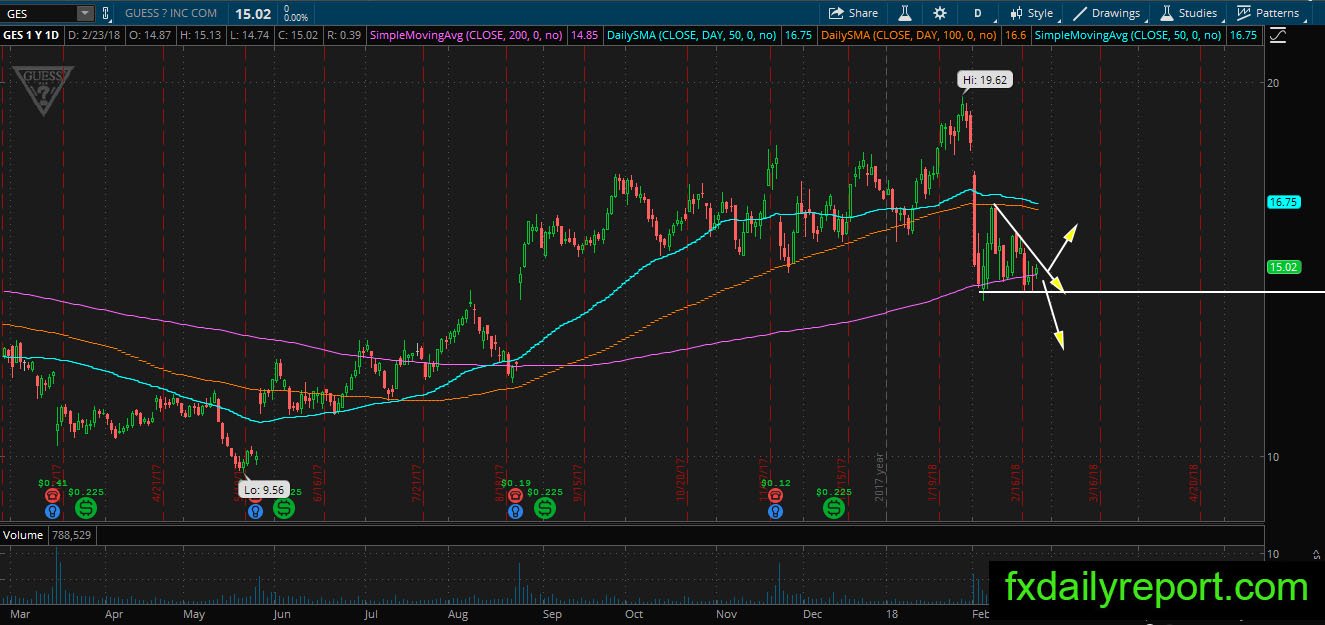Click the 7/21/17 expiration date marker
Viewport: 1325px width, 625px height.
[415, 481]
